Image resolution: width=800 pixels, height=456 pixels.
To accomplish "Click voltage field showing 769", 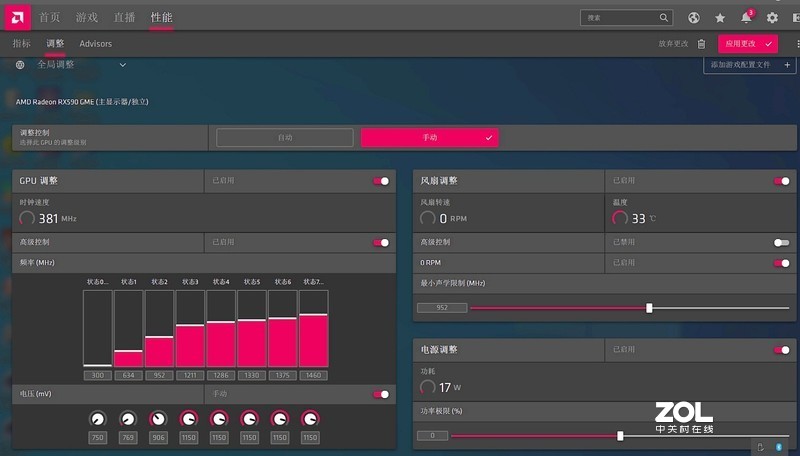I will click(128, 438).
